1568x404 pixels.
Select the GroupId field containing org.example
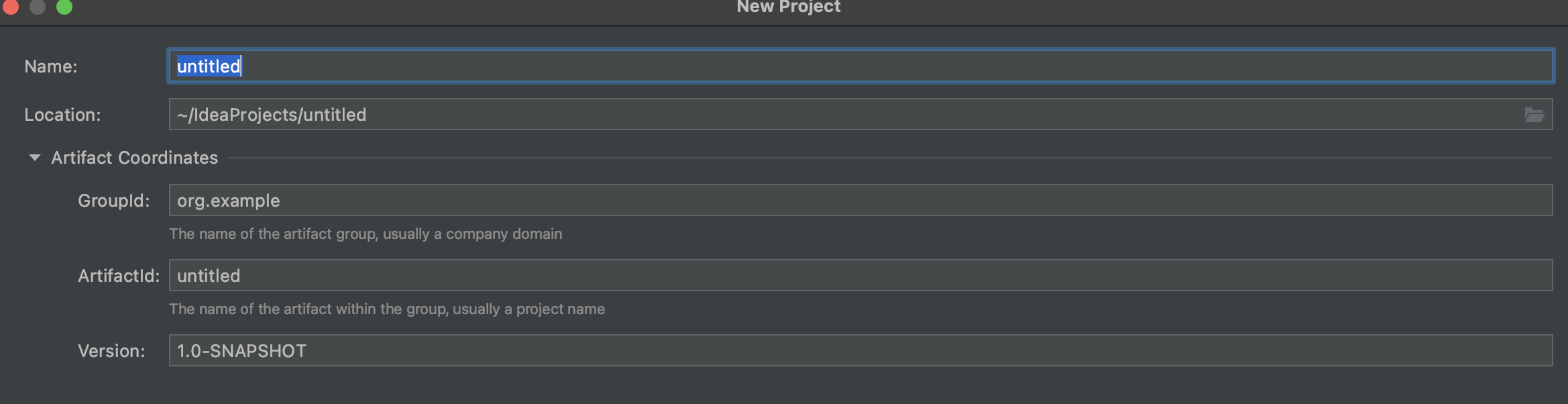tap(860, 200)
